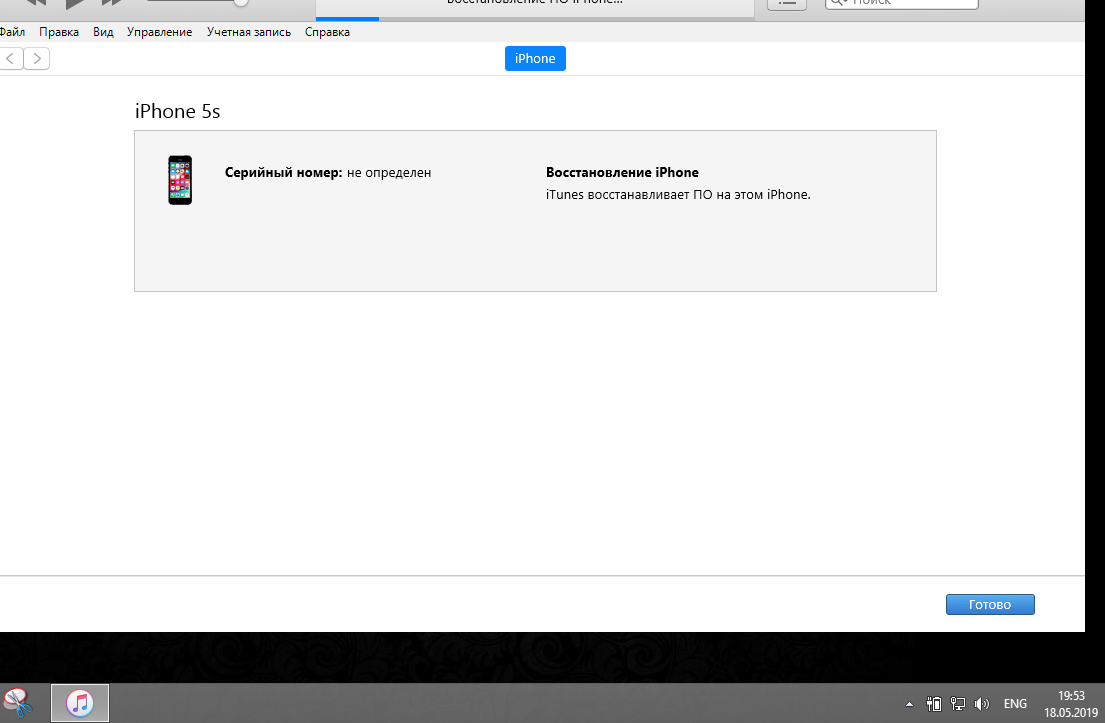Open the clock showing 19:53
Viewport: 1105px width, 723px height.
click(1070, 704)
